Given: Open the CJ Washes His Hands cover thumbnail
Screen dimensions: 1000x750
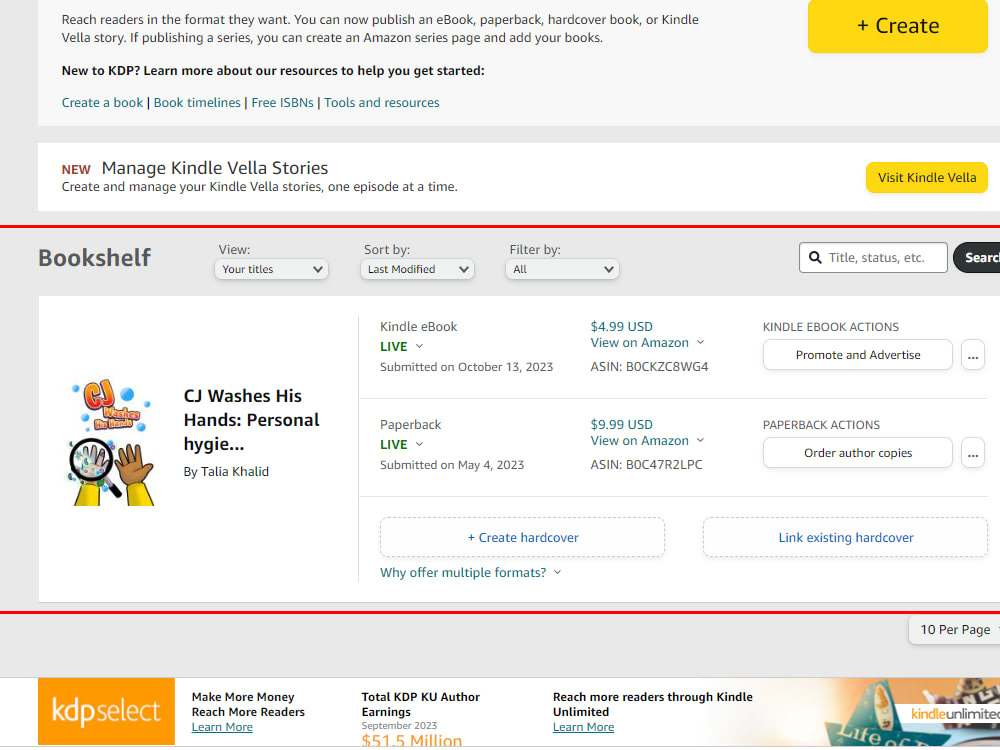Looking at the screenshot, I should (111, 442).
